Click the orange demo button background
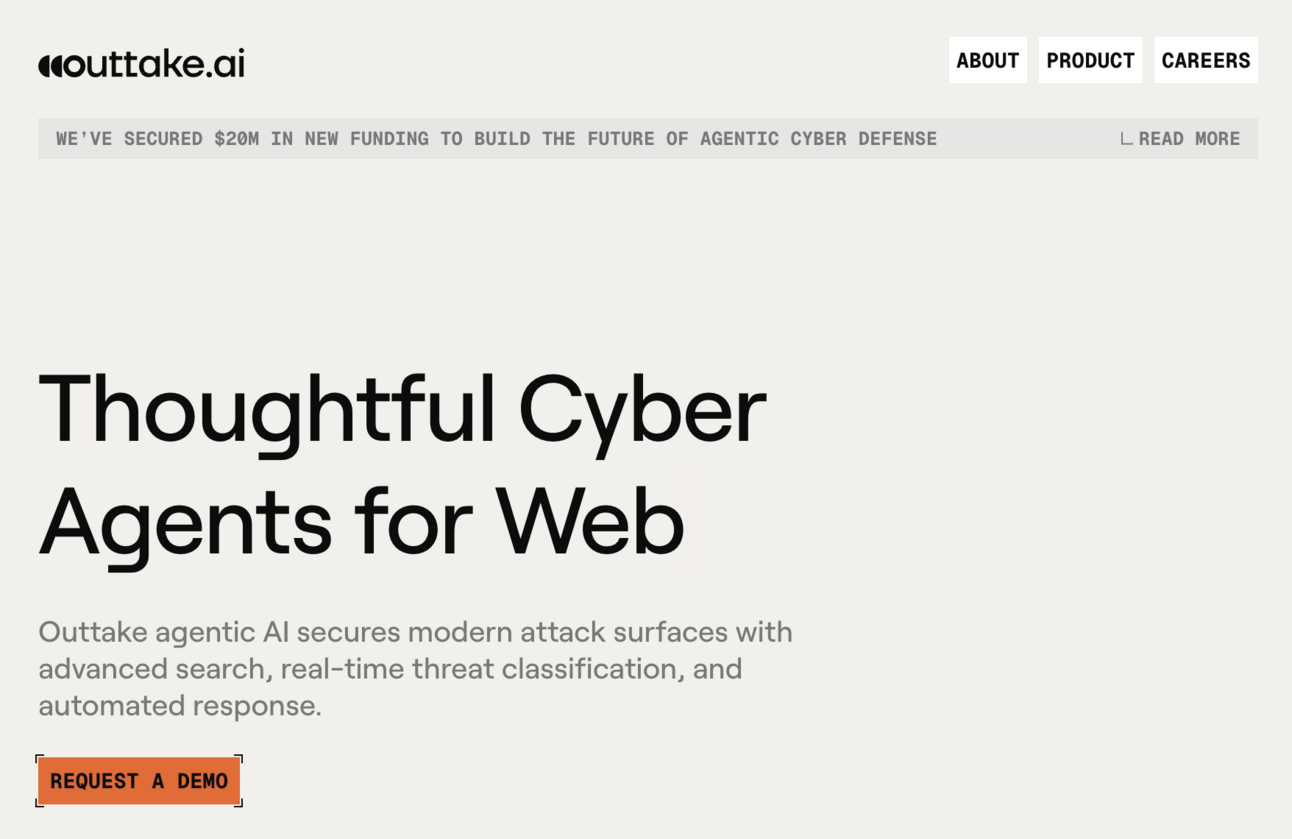This screenshot has height=839, width=1292. click(x=139, y=781)
